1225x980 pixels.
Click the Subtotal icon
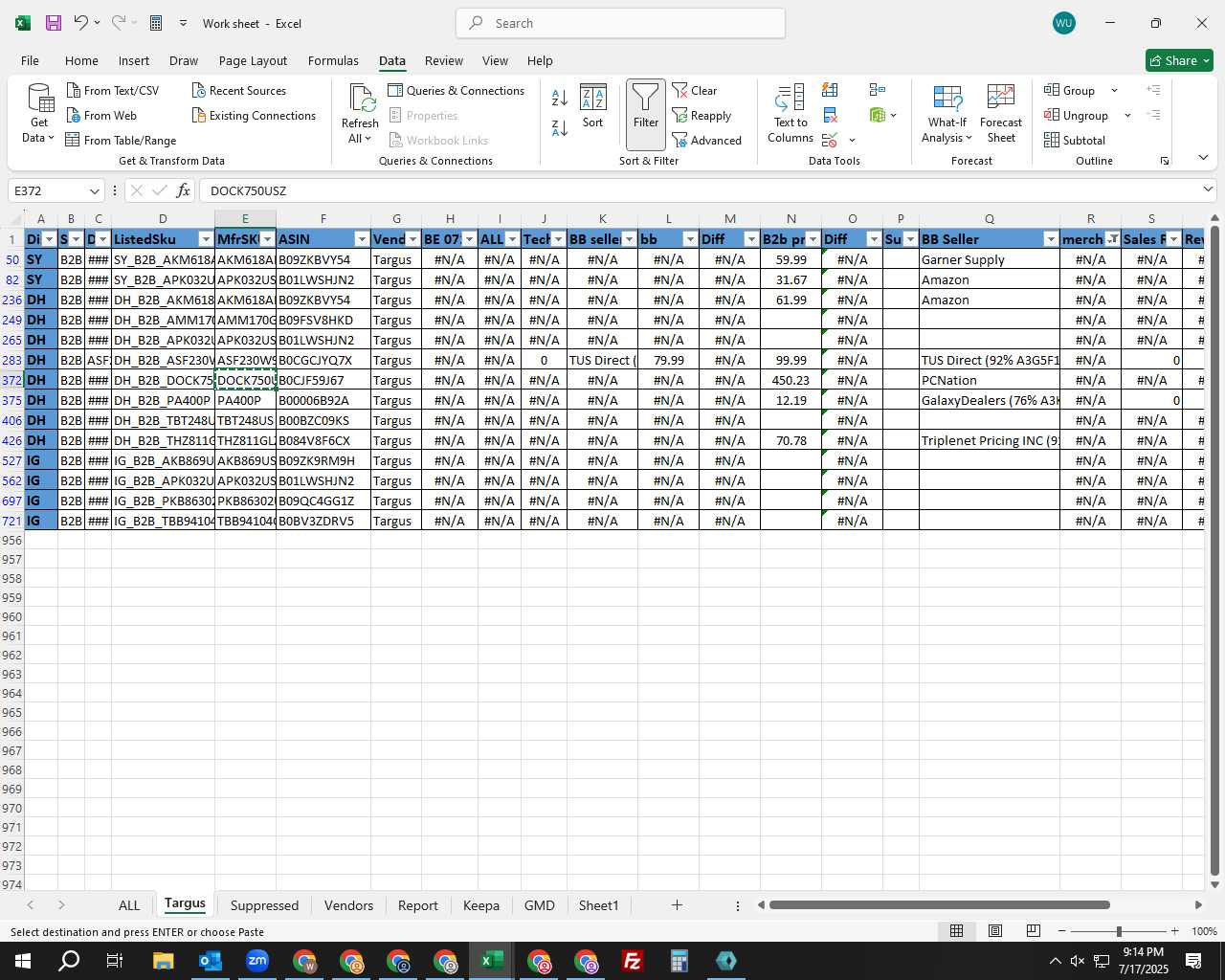(x=1052, y=140)
